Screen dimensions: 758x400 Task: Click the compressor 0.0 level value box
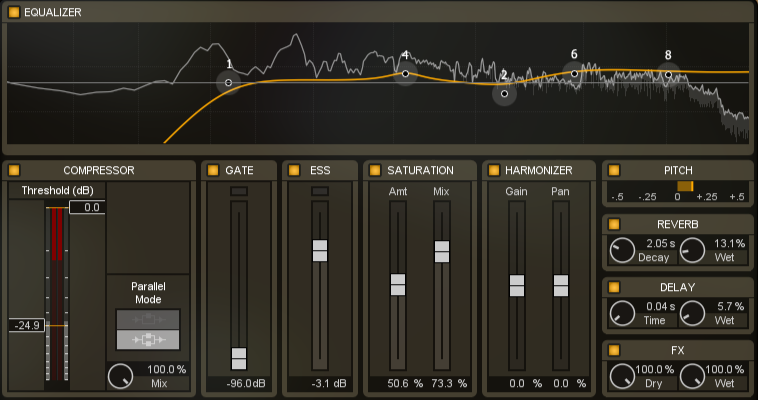(87, 207)
